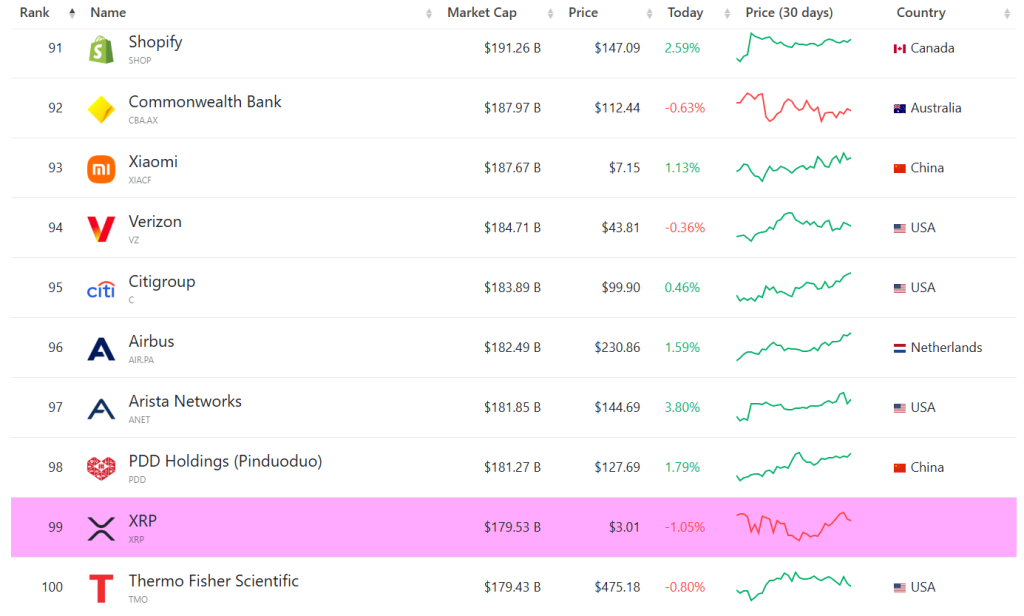Open the Arista Networks company link
1024x616 pixels.
click(185, 402)
